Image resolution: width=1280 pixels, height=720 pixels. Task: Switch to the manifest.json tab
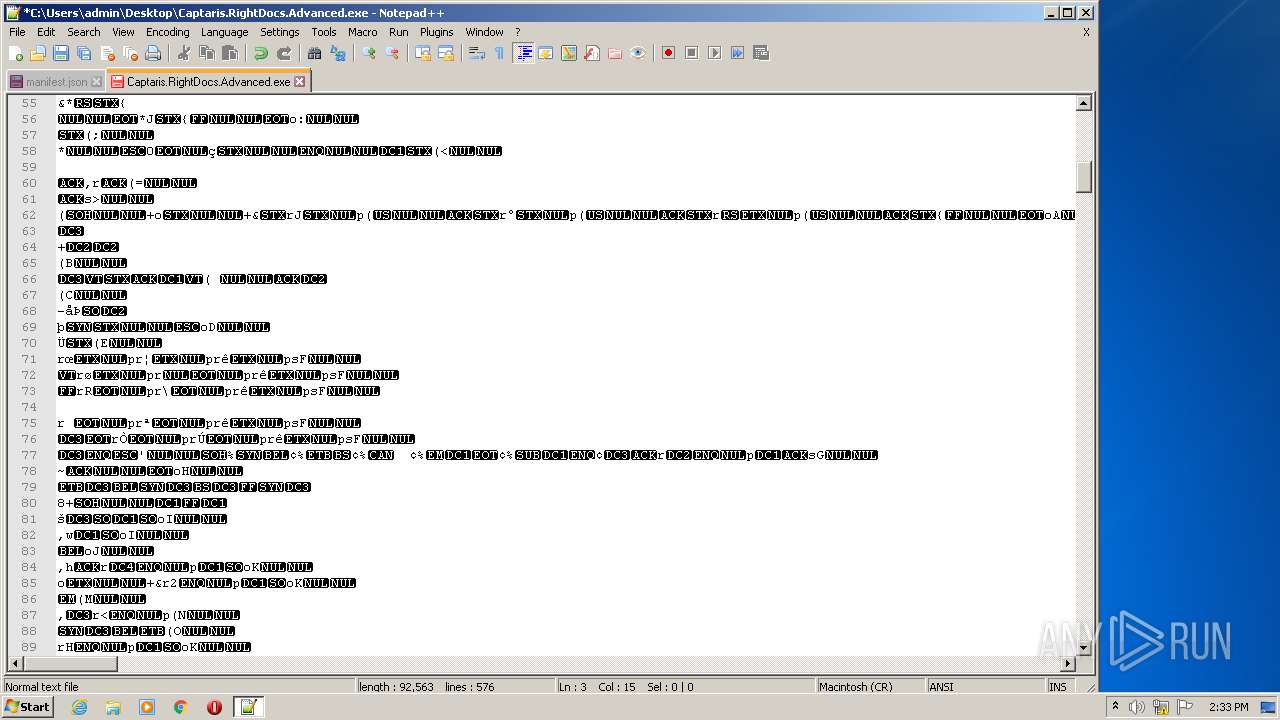[56, 82]
